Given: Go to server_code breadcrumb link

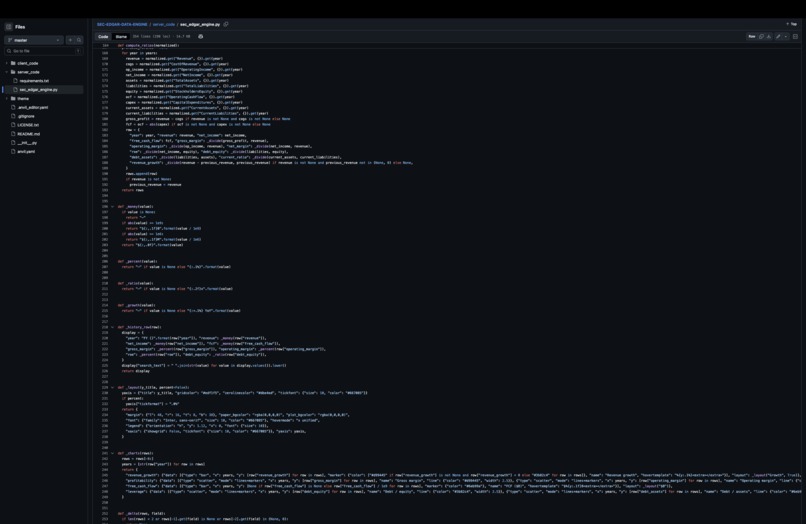Looking at the screenshot, I should [163, 24].
